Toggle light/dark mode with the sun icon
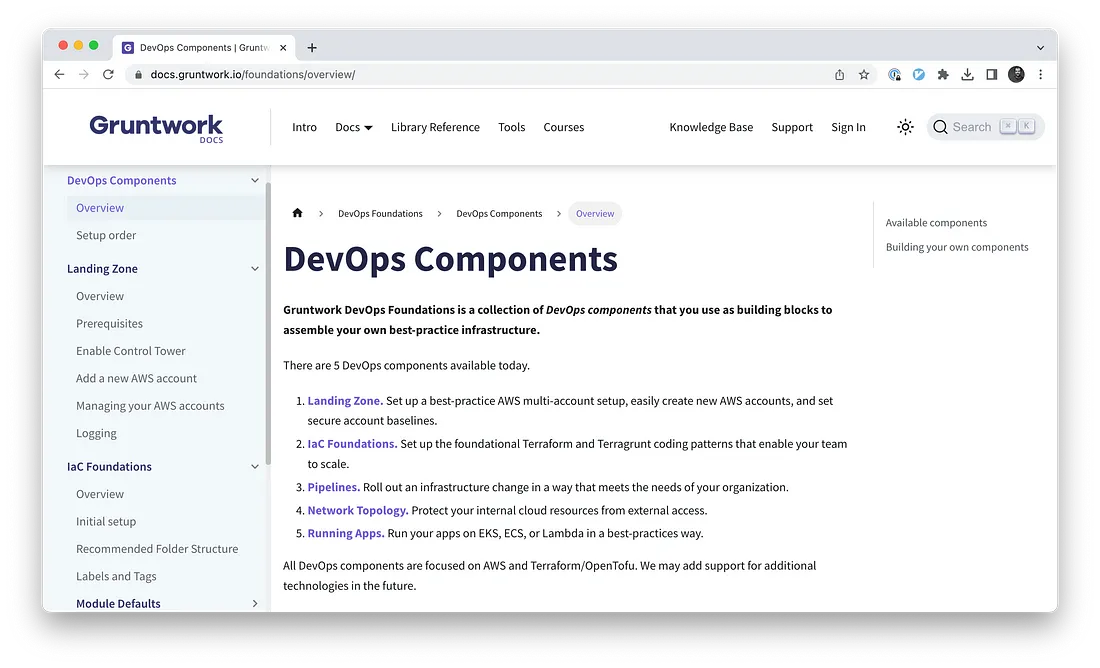The height and width of the screenshot is (668, 1100). pyautogui.click(x=905, y=127)
